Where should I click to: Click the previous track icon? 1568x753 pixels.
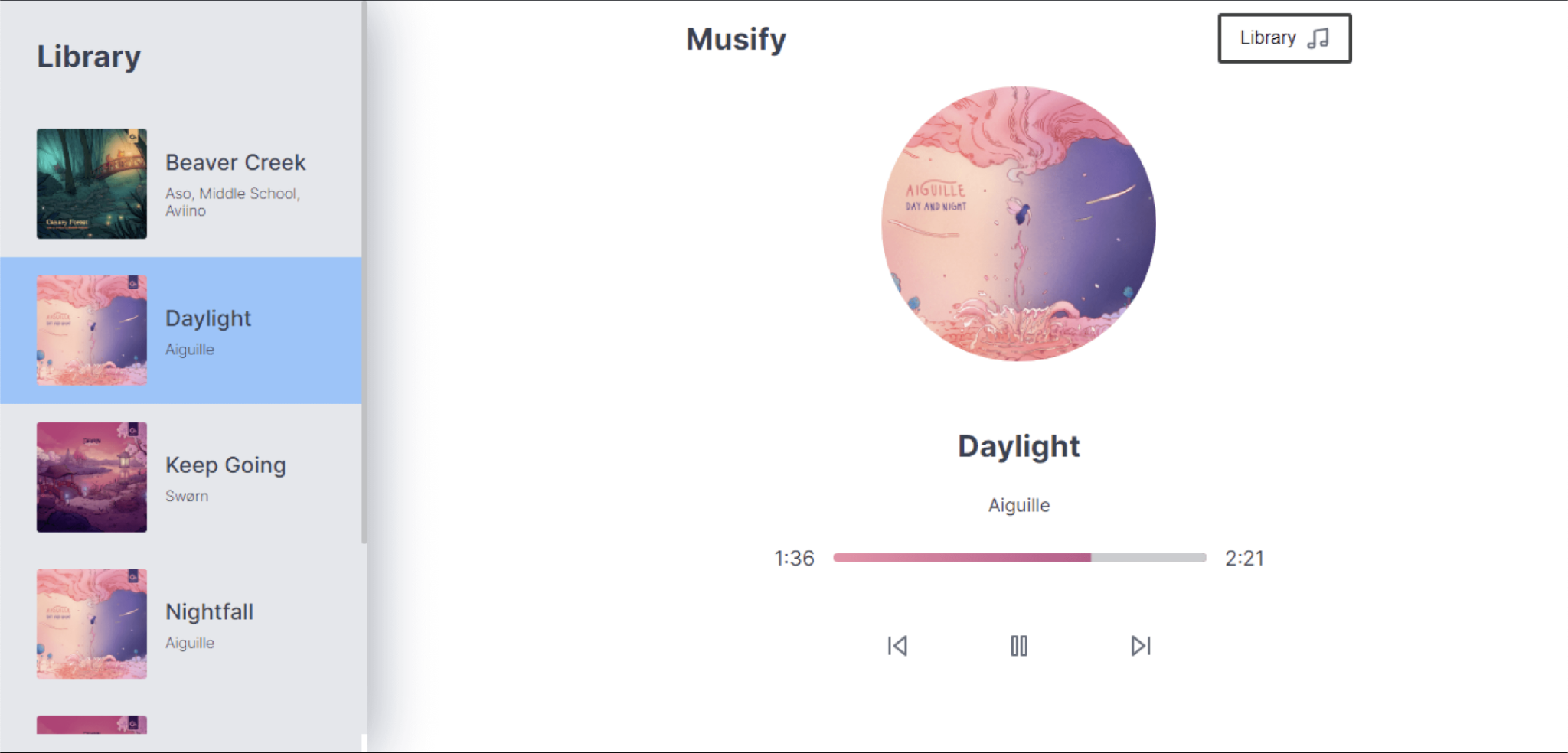(x=897, y=645)
